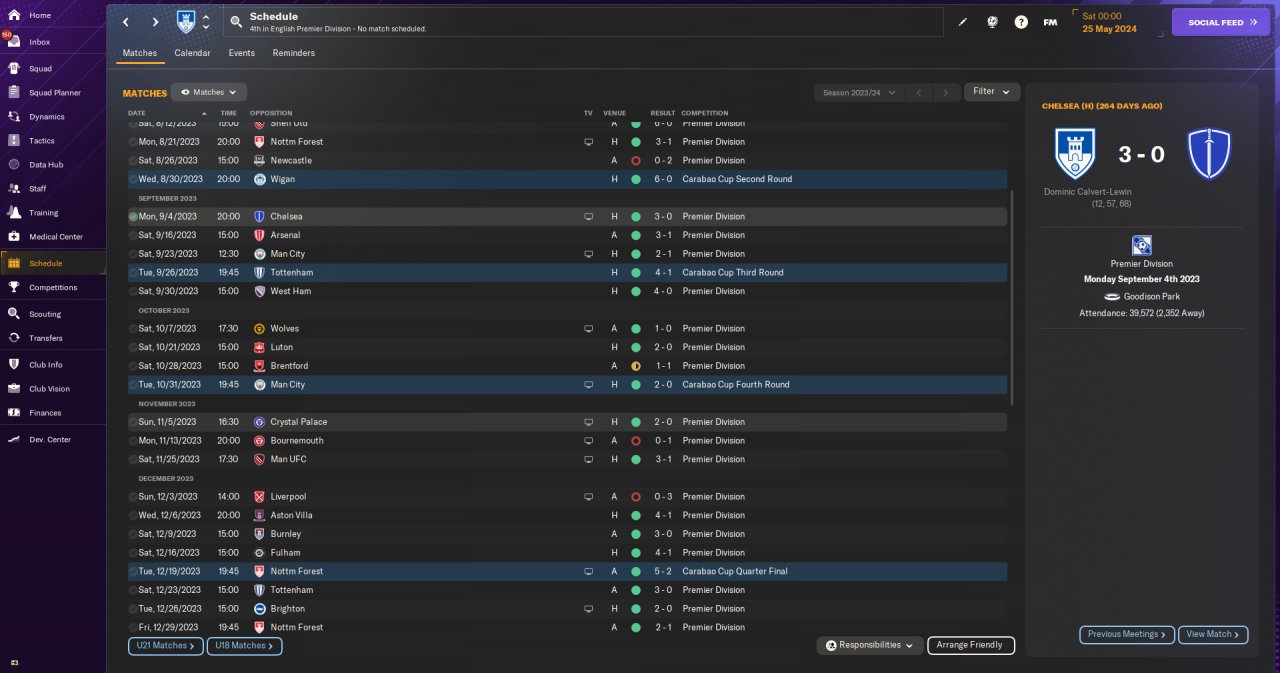Image resolution: width=1280 pixels, height=673 pixels.
Task: Go back with the left arrow
Action: (125, 22)
